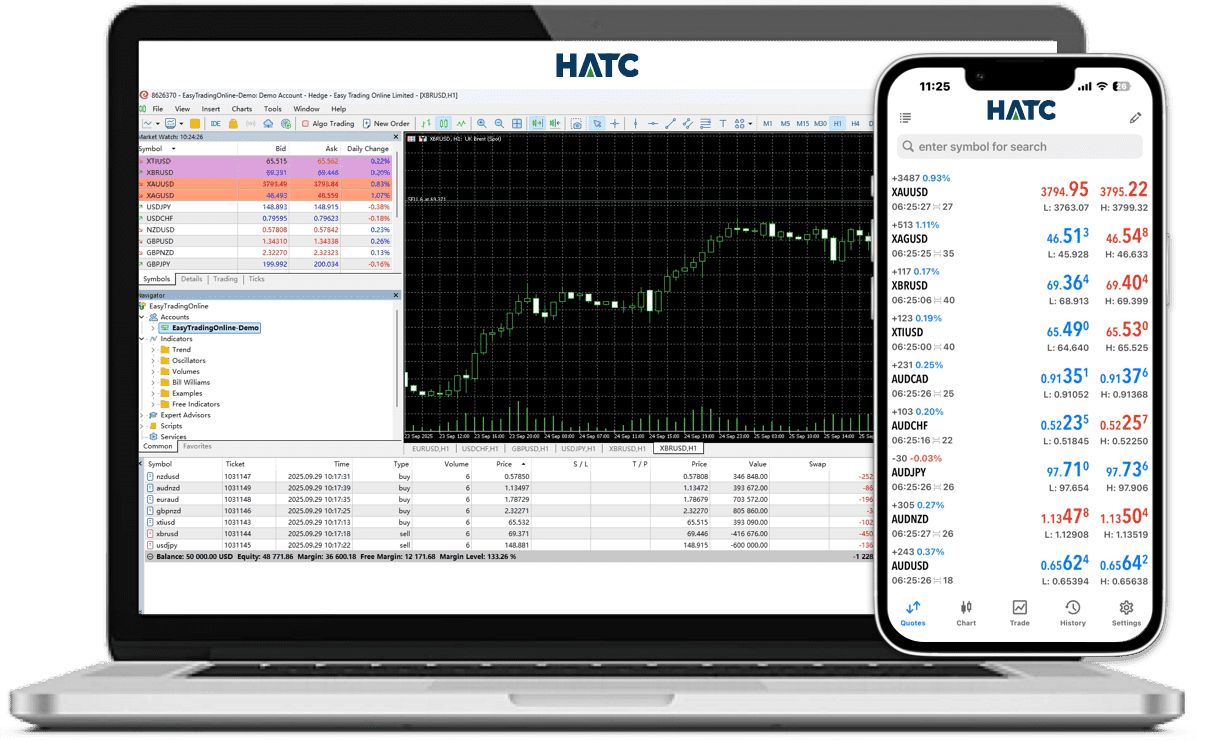Open Chart tab in phone bottom bar
The height and width of the screenshot is (742, 1208).
pyautogui.click(x=966, y=613)
